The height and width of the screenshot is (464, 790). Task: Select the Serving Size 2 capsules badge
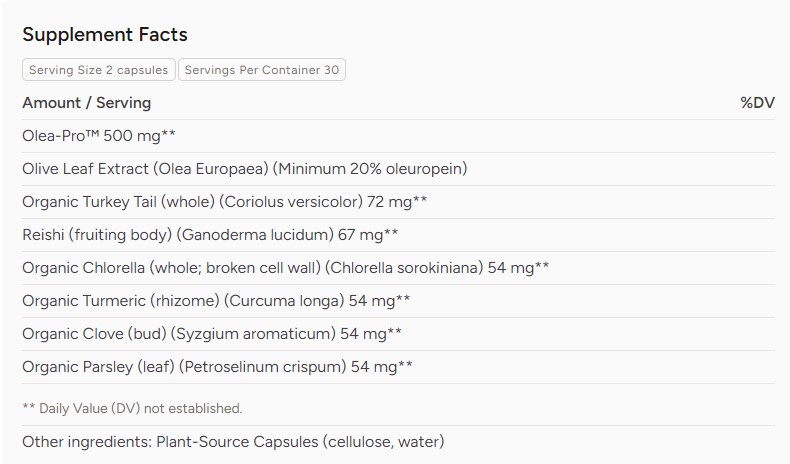coord(99,70)
